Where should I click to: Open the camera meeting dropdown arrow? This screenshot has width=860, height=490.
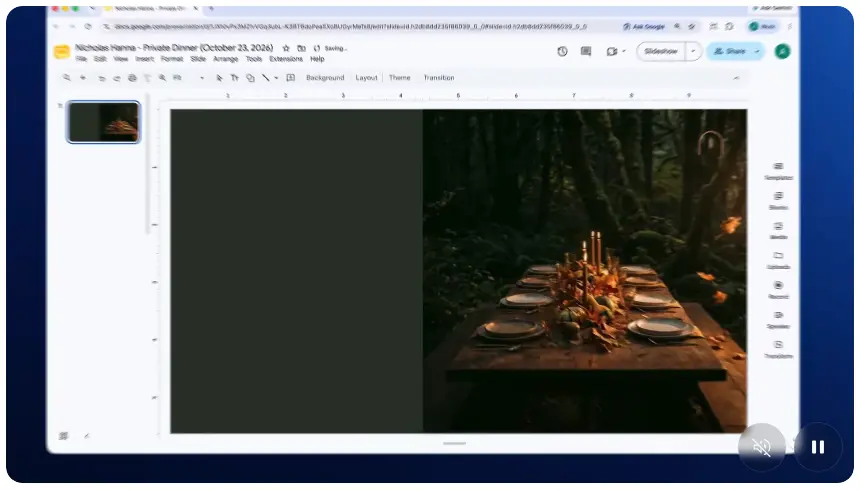tap(624, 52)
